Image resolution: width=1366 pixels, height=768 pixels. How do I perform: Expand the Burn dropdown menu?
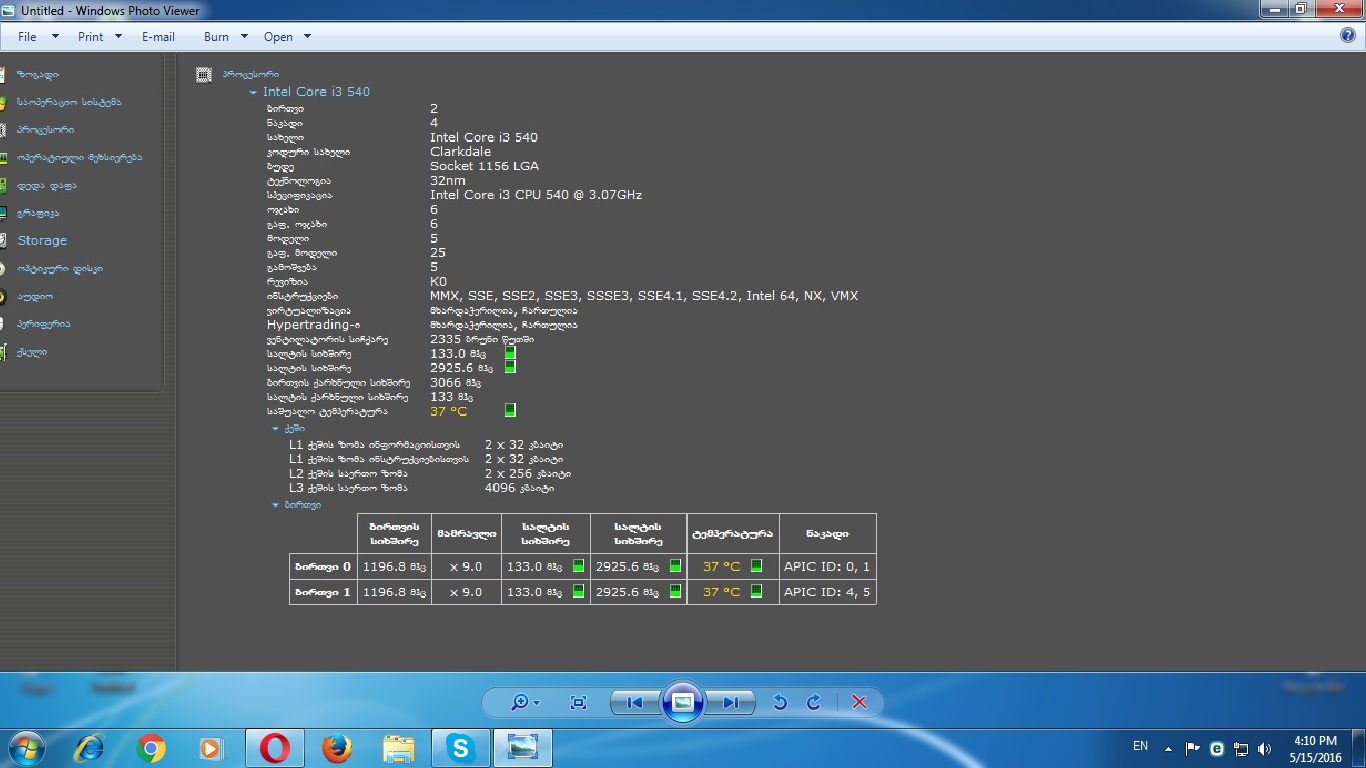click(224, 37)
